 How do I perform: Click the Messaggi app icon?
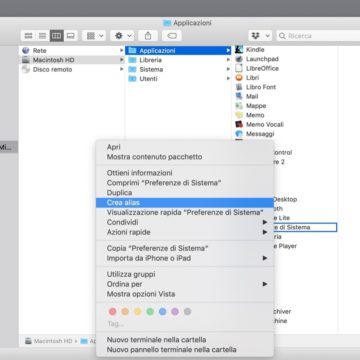click(x=239, y=134)
